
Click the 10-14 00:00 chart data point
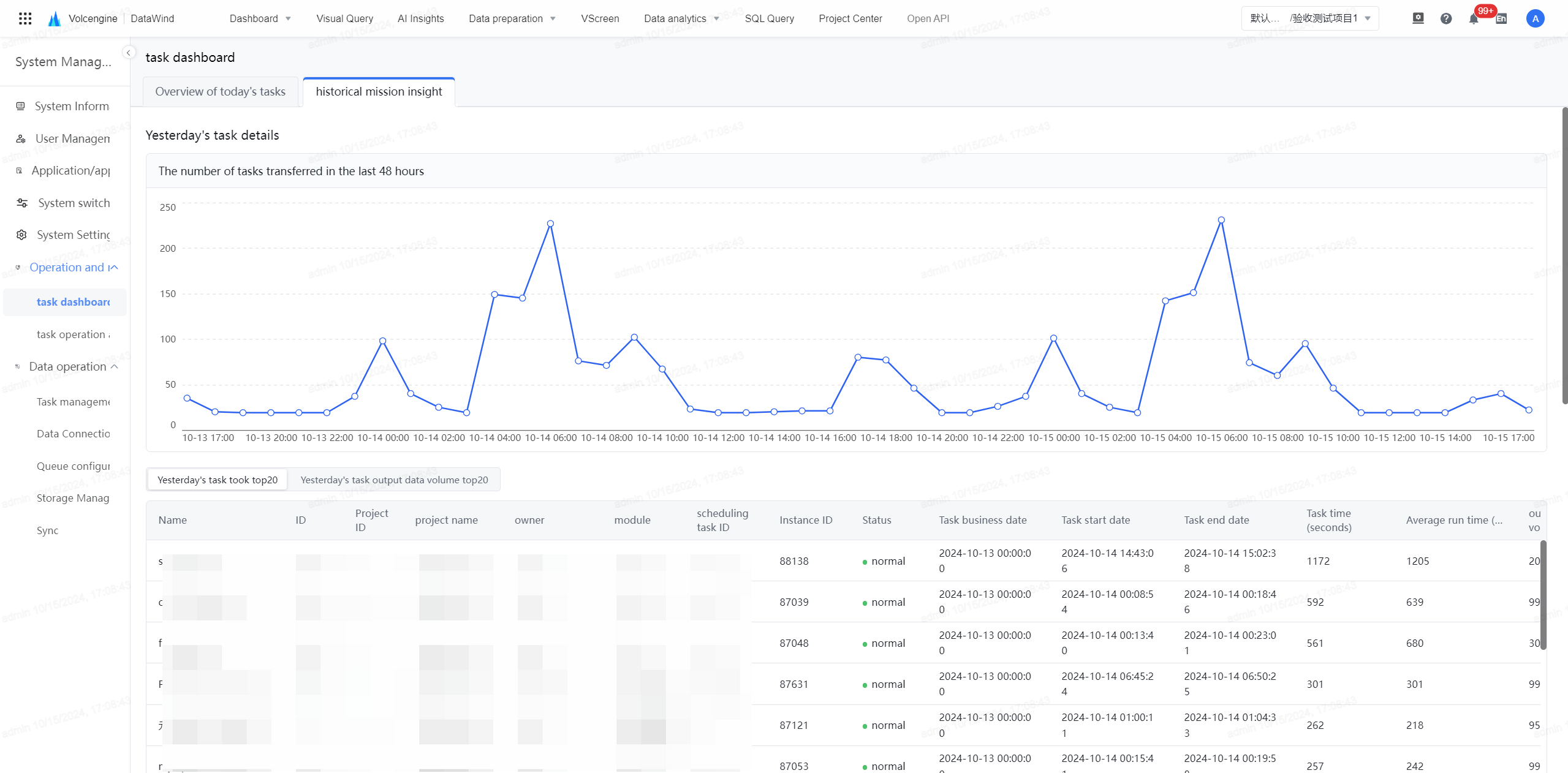[382, 341]
